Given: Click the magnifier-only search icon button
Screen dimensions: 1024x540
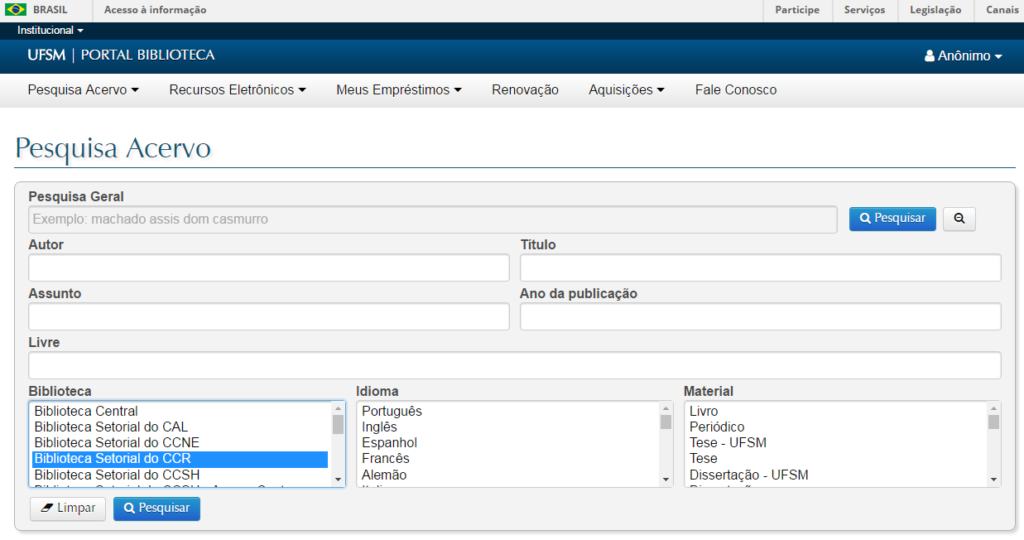Looking at the screenshot, I should 958,219.
